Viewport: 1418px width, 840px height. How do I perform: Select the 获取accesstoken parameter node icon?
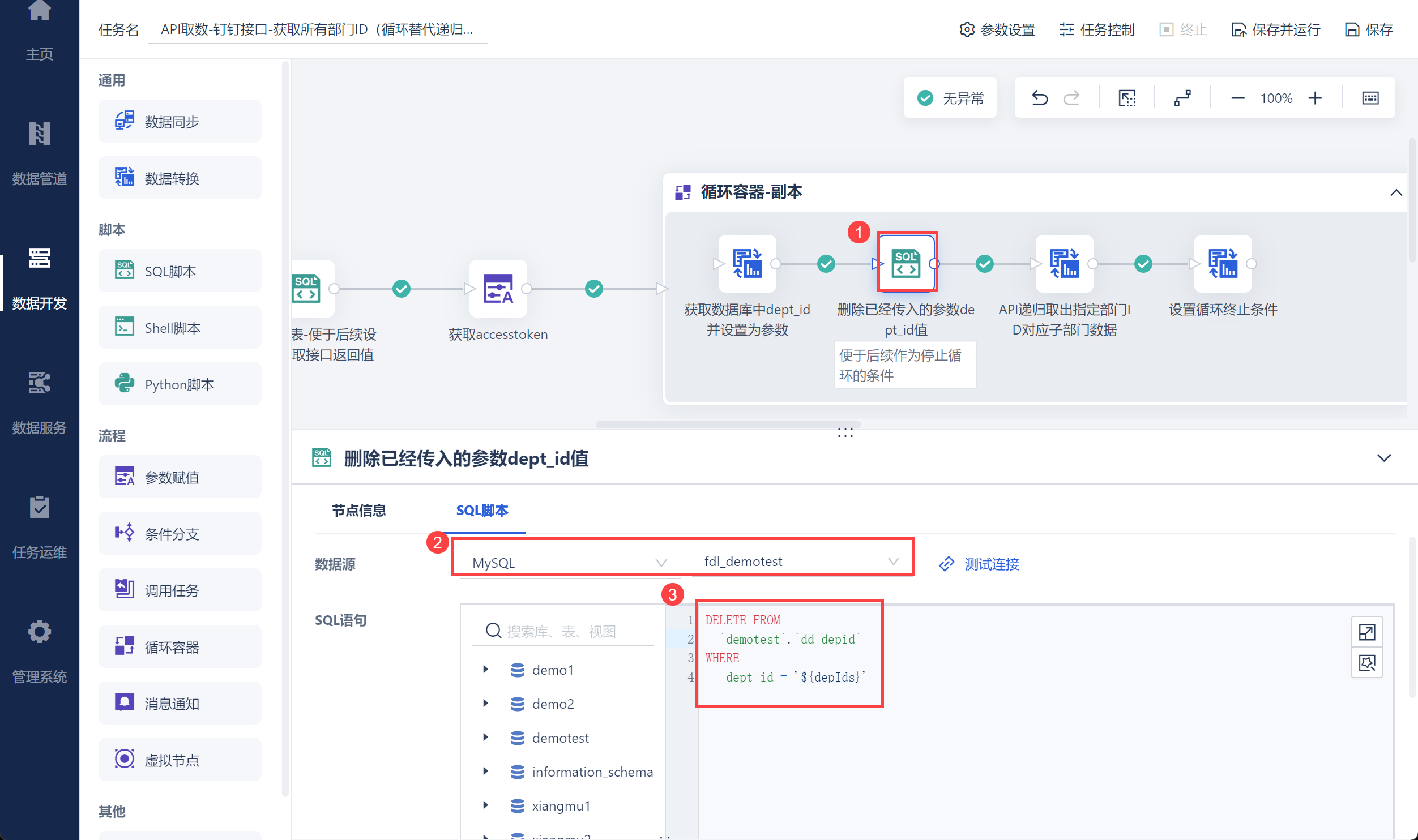coord(498,288)
